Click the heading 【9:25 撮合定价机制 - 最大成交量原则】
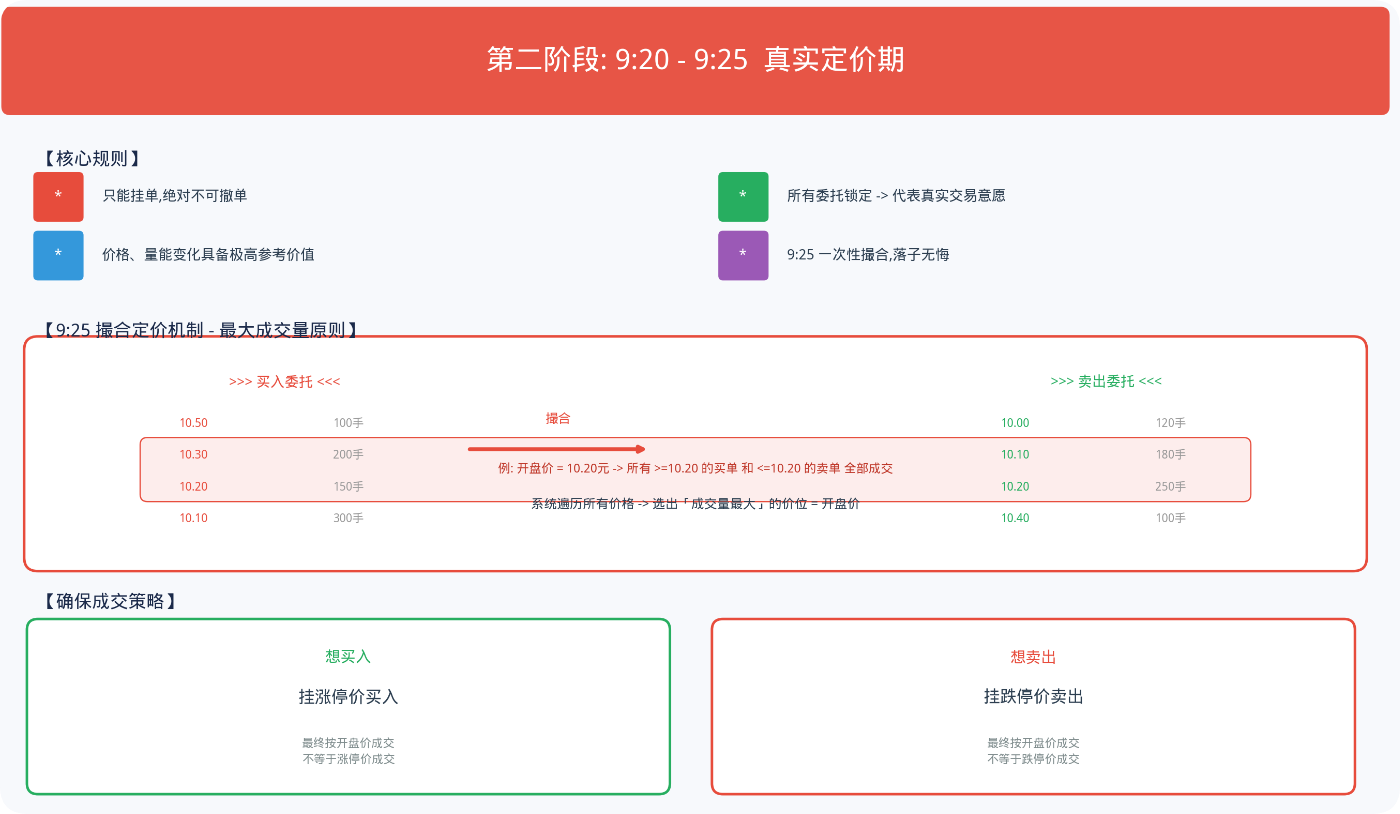Screen dimensions: 1400x814 200,329
